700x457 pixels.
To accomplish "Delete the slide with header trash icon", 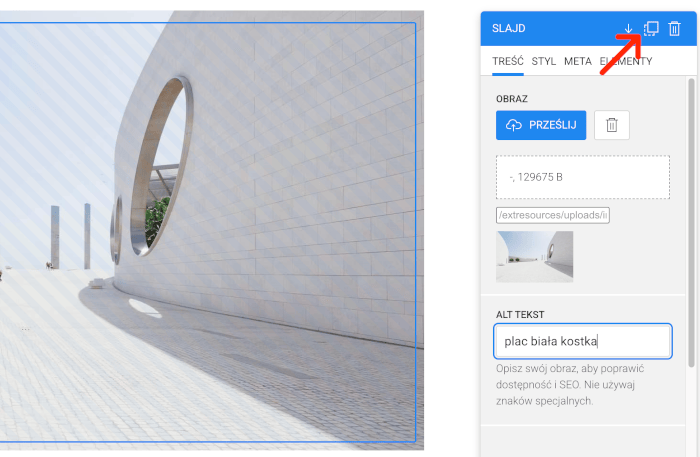I will 674,29.
